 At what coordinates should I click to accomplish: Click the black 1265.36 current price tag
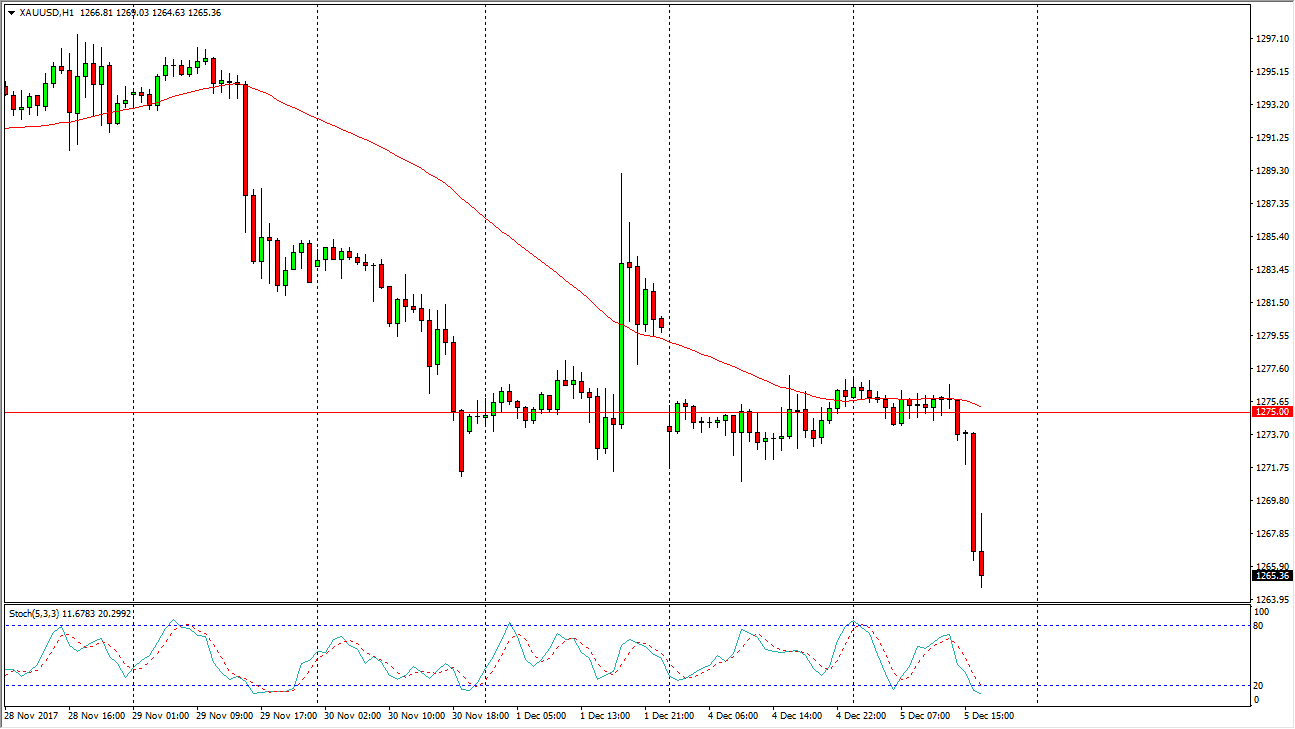tap(1271, 575)
